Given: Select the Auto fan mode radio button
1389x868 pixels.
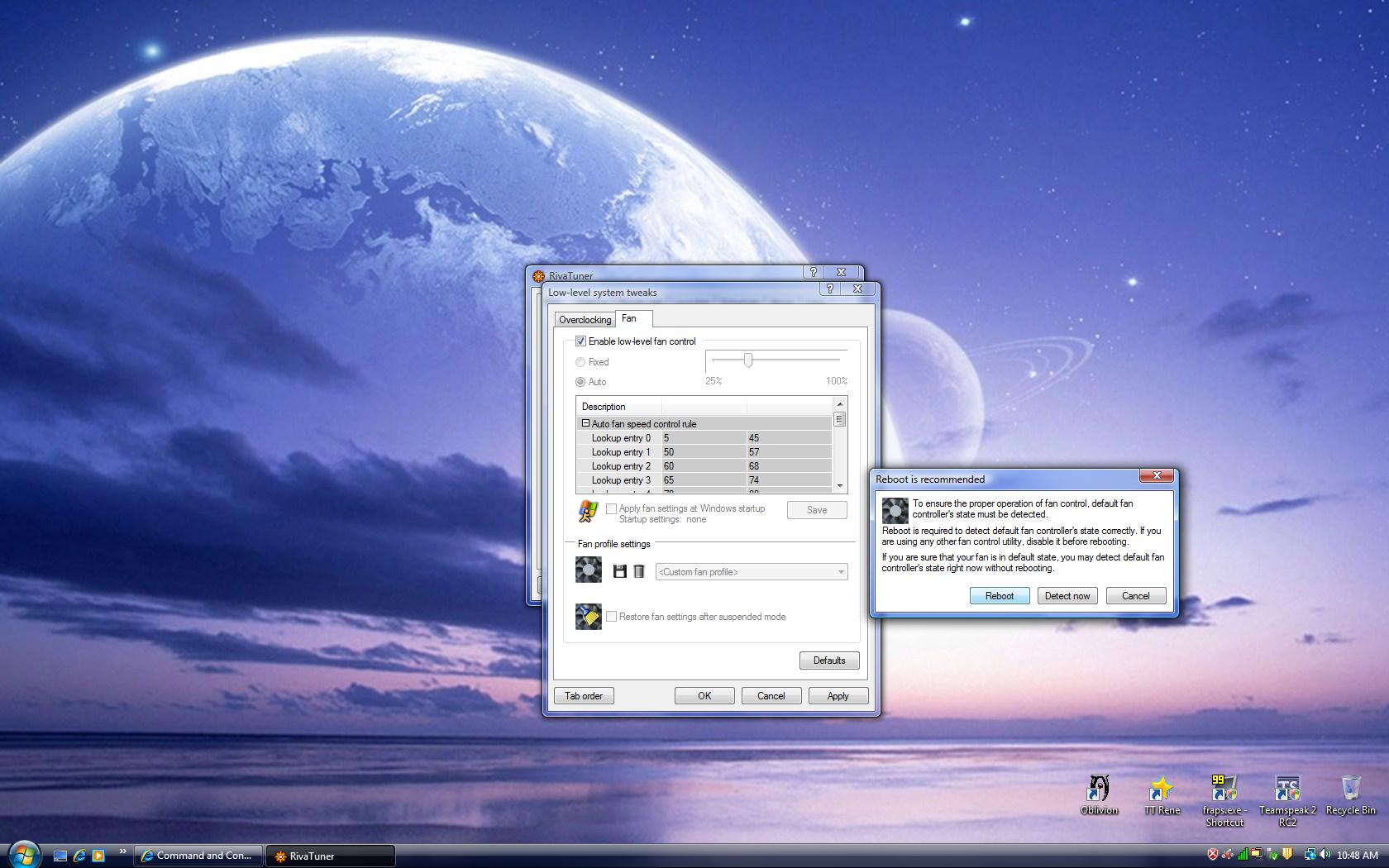Looking at the screenshot, I should [580, 382].
